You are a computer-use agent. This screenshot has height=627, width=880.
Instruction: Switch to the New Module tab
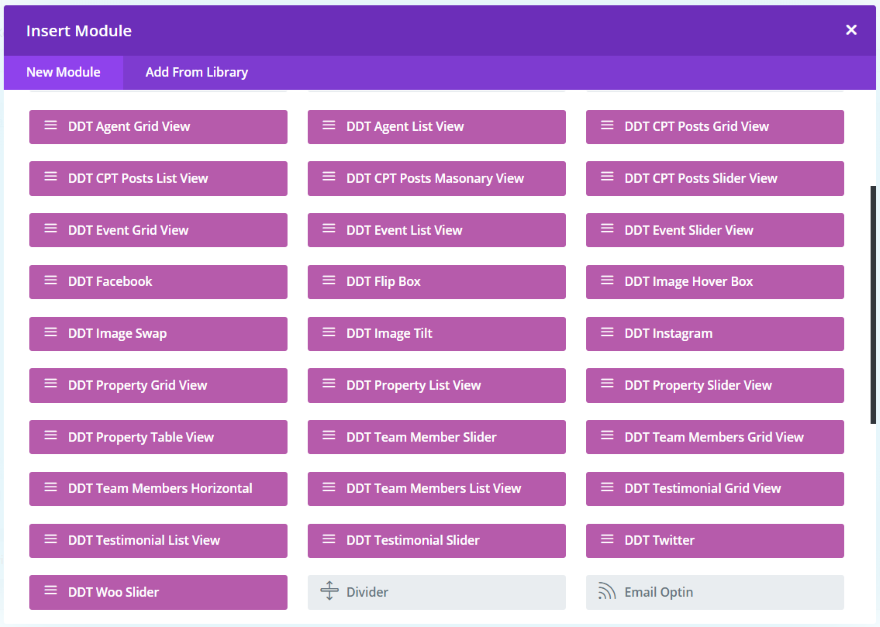[63, 72]
